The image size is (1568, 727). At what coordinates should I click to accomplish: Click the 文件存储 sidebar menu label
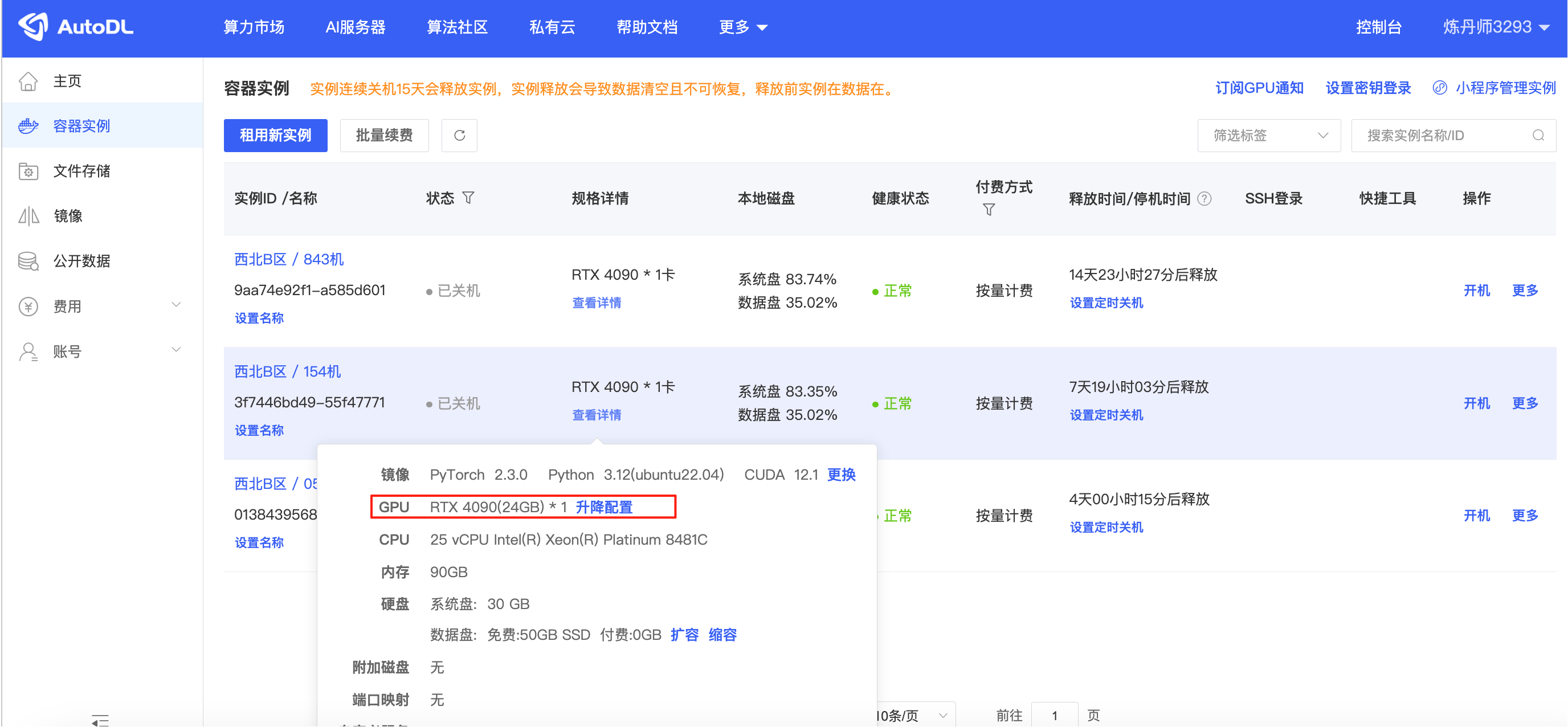(x=81, y=171)
